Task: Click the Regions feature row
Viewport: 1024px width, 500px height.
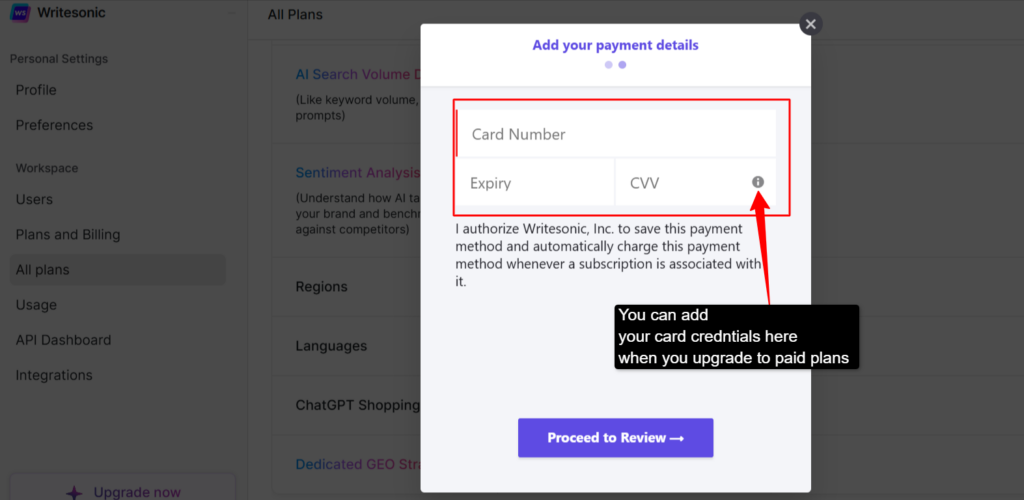Action: [x=347, y=287]
